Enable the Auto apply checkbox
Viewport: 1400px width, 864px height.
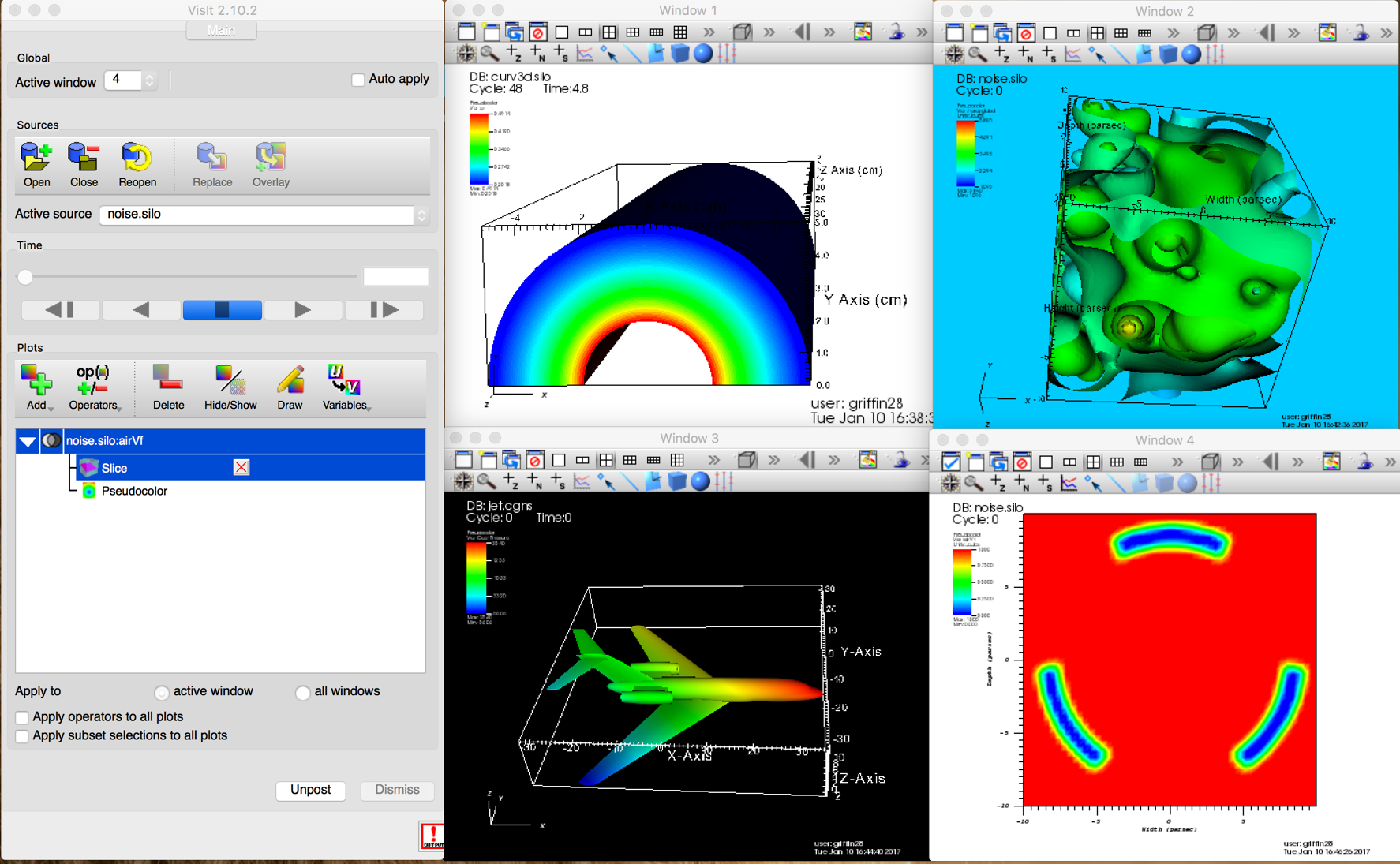pyautogui.click(x=358, y=80)
